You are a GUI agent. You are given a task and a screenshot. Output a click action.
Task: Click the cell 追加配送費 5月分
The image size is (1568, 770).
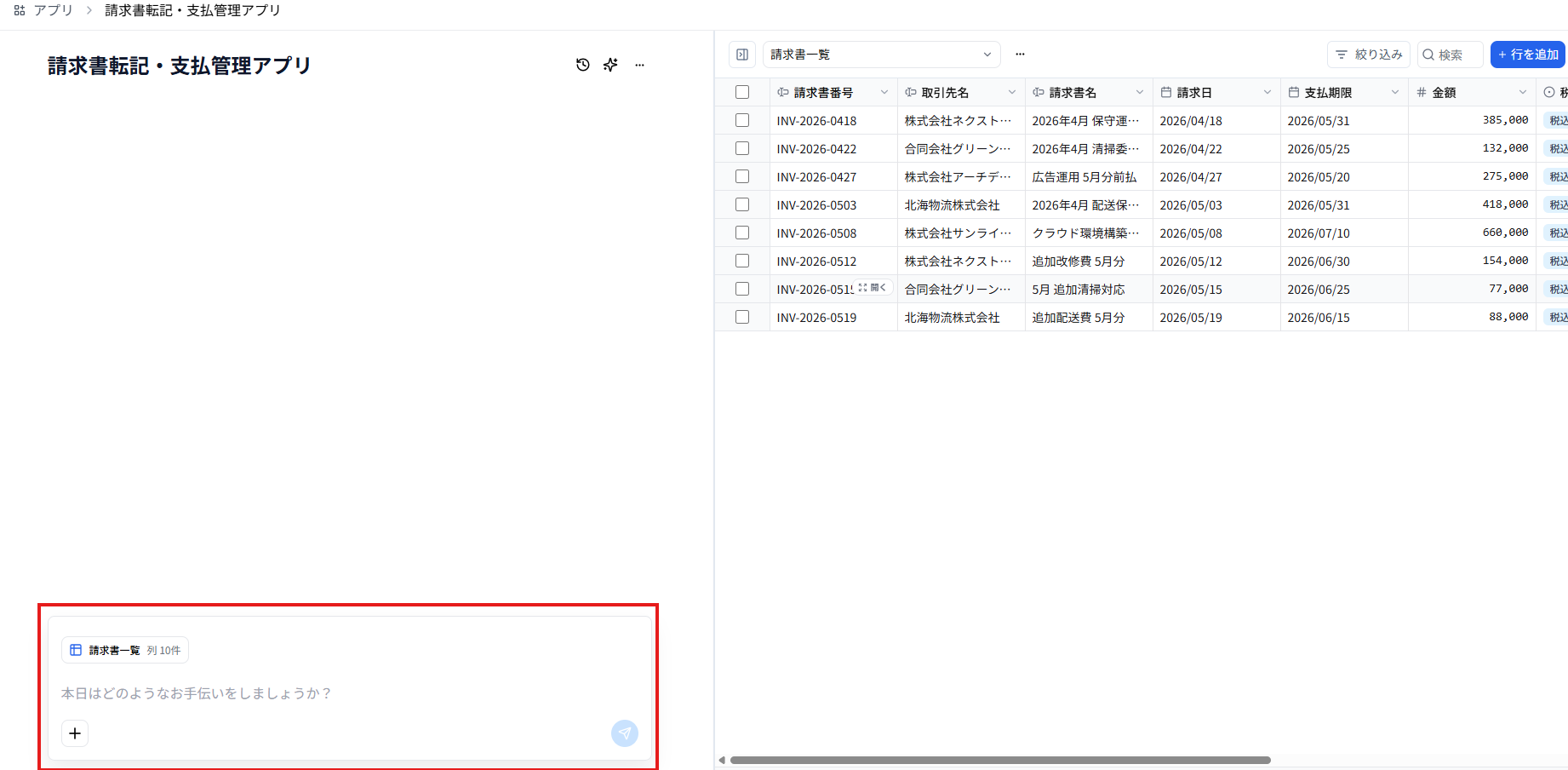pyautogui.click(x=1089, y=317)
